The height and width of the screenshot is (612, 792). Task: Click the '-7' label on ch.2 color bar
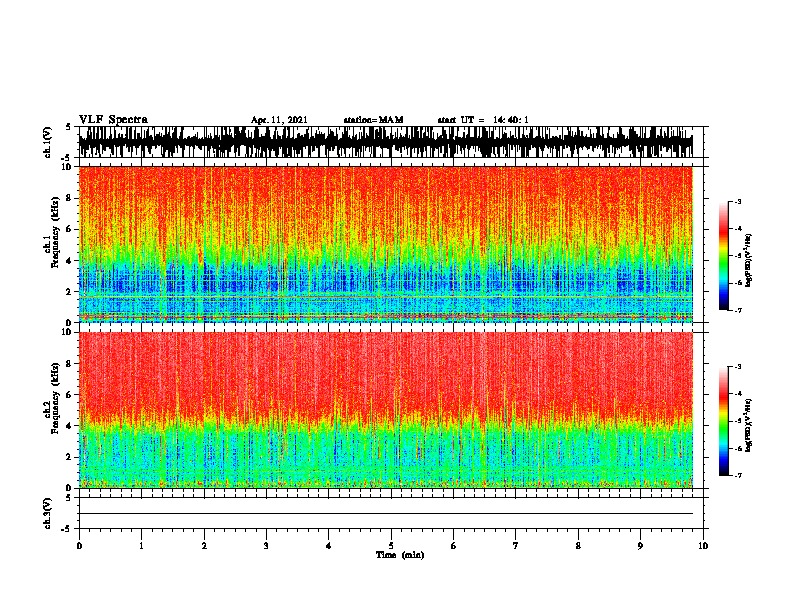[x=737, y=475]
